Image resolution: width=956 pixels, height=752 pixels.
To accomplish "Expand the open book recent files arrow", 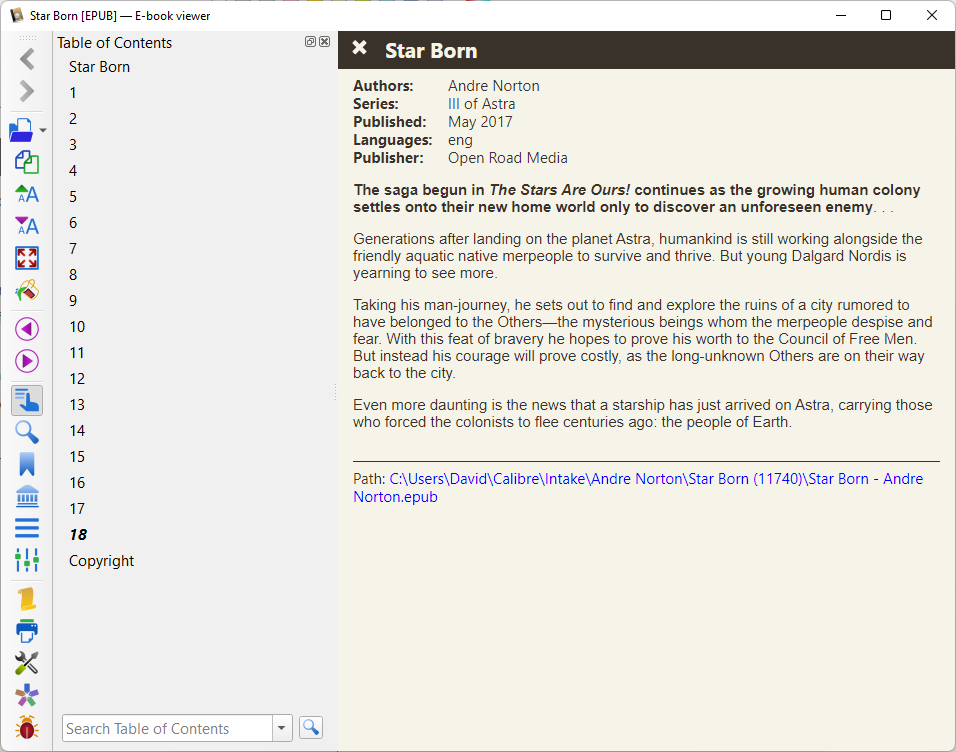I will coord(43,131).
